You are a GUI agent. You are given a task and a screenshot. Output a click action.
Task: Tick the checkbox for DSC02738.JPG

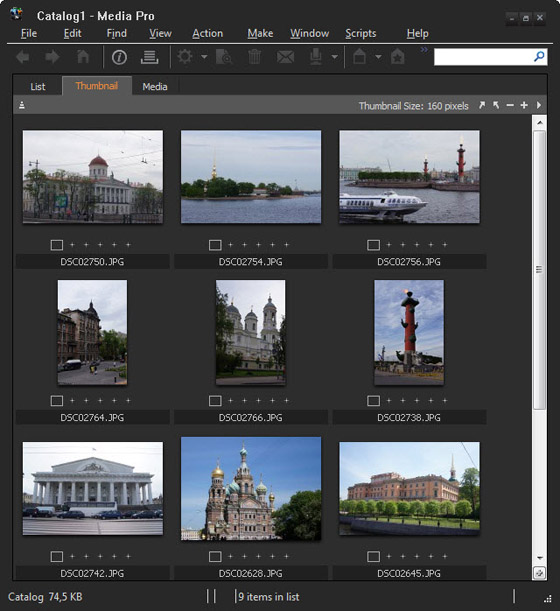(373, 401)
